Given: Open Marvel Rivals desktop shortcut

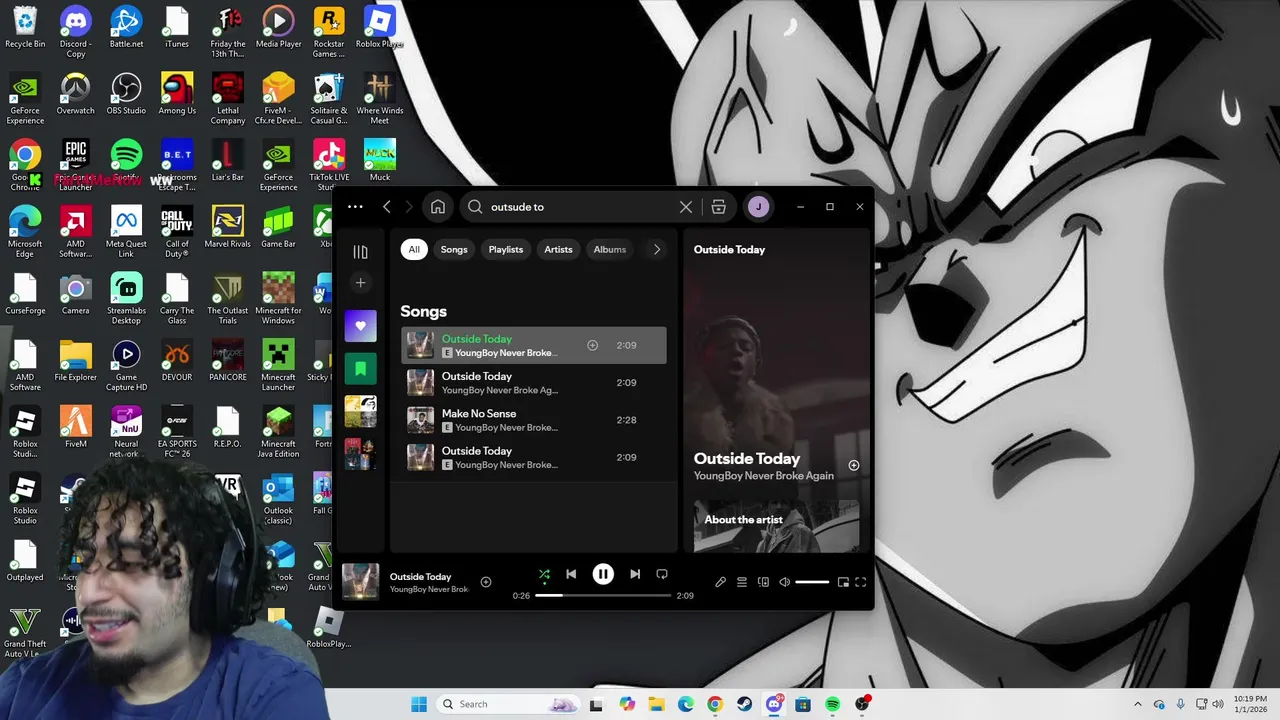Looking at the screenshot, I should tap(228, 227).
